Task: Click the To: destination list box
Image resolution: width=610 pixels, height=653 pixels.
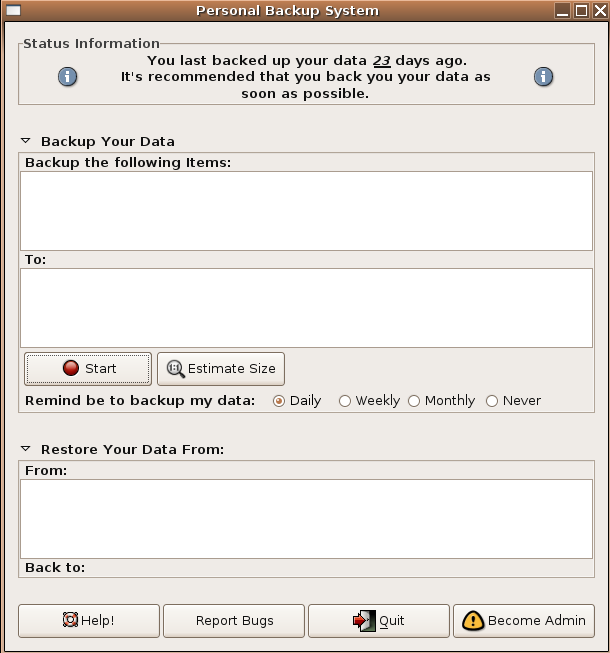Action: click(306, 308)
